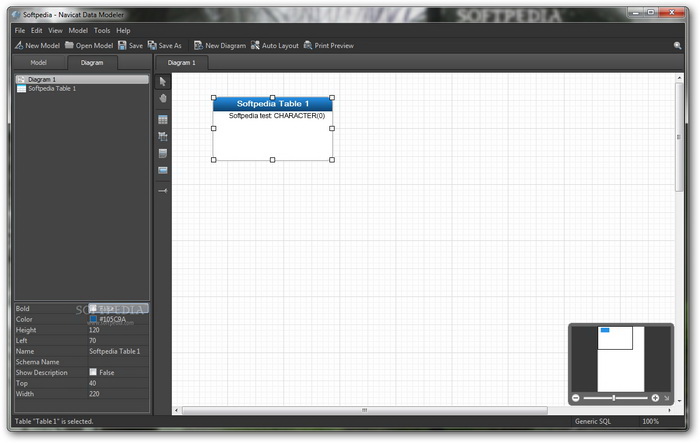700x443 pixels.
Task: Click the horizontal canvas scrollbar
Action: (365, 410)
